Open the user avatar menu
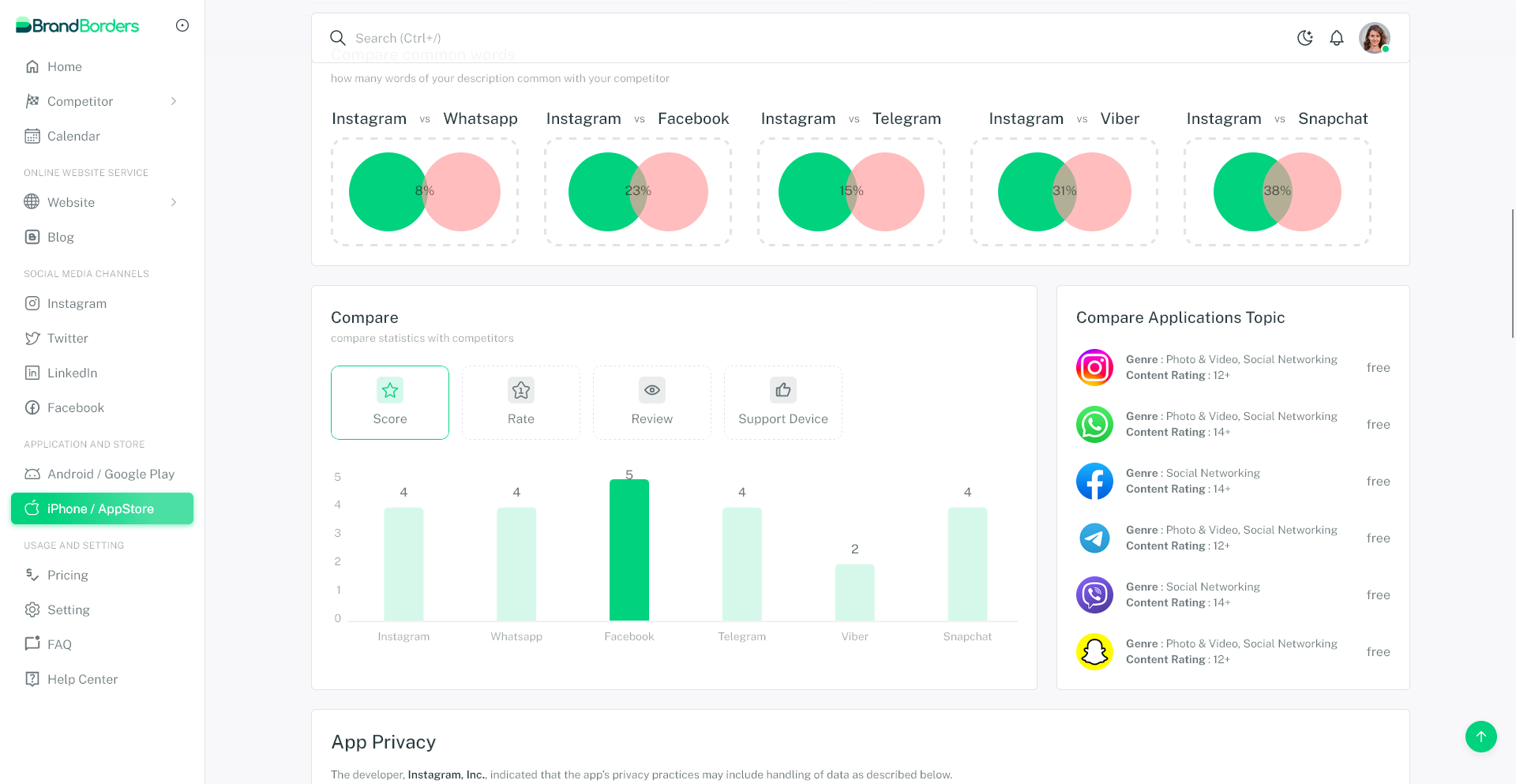Screen dimensions: 1516x784 click(1375, 38)
